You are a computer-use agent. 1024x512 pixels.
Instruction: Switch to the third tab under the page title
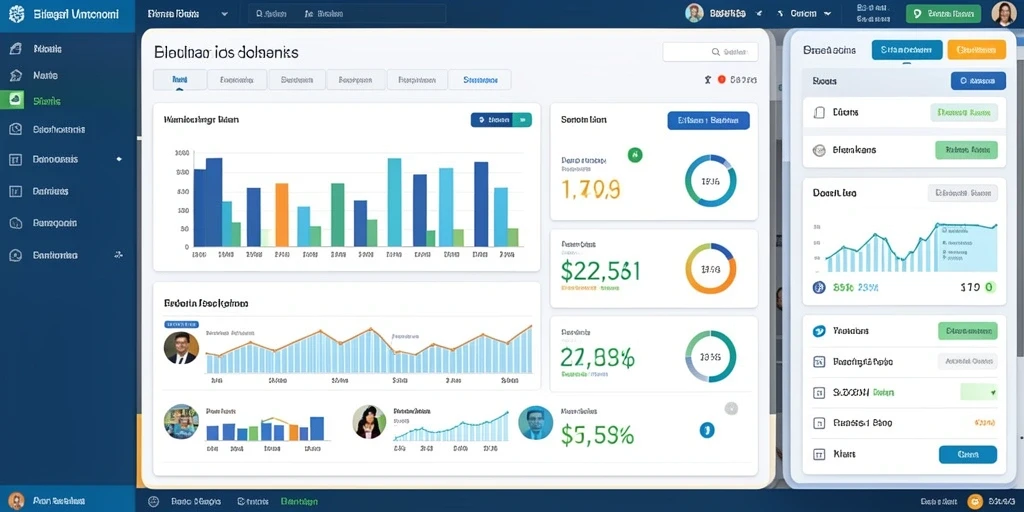(297, 80)
